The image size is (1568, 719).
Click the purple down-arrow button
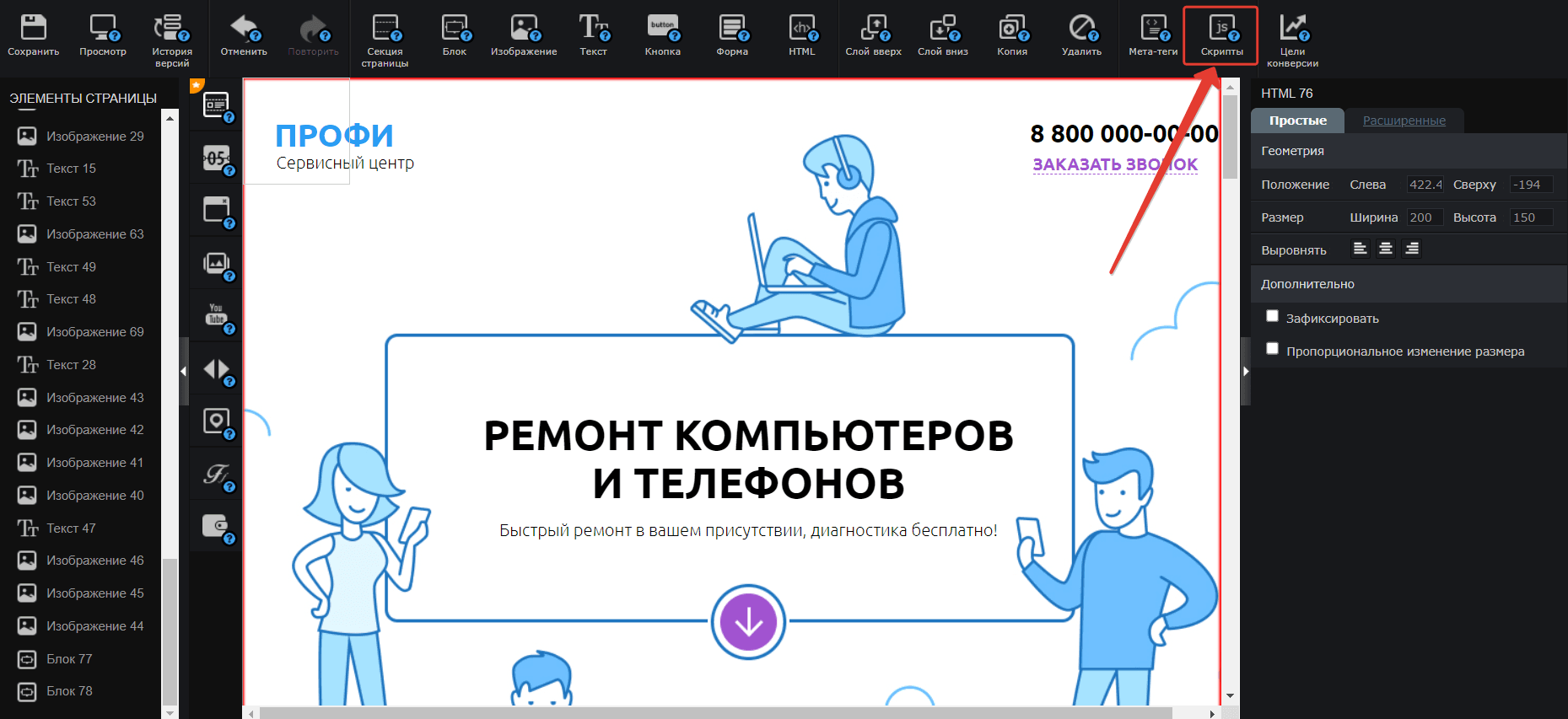748,622
